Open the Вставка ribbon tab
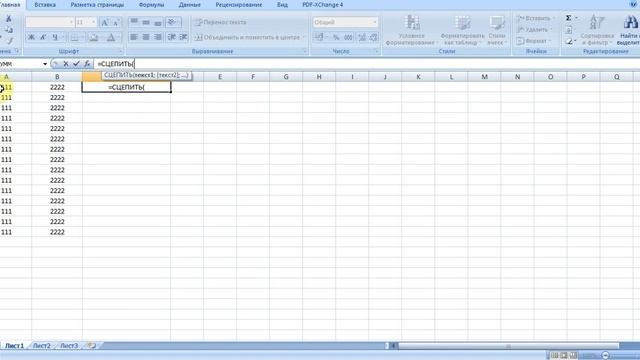This screenshot has height=360, width=640. pyautogui.click(x=45, y=5)
